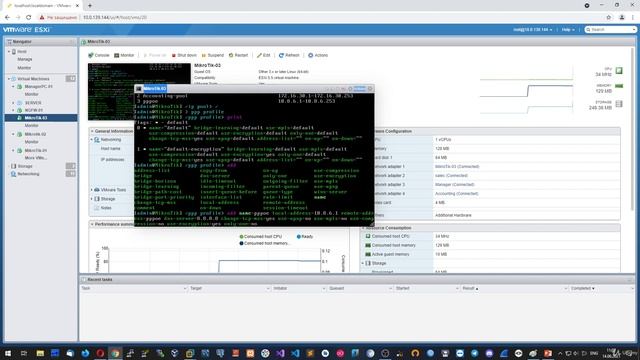Screen dimensions: 640x360
Task: Sort recent tasks by Task column
Action: pyautogui.click(x=133, y=289)
